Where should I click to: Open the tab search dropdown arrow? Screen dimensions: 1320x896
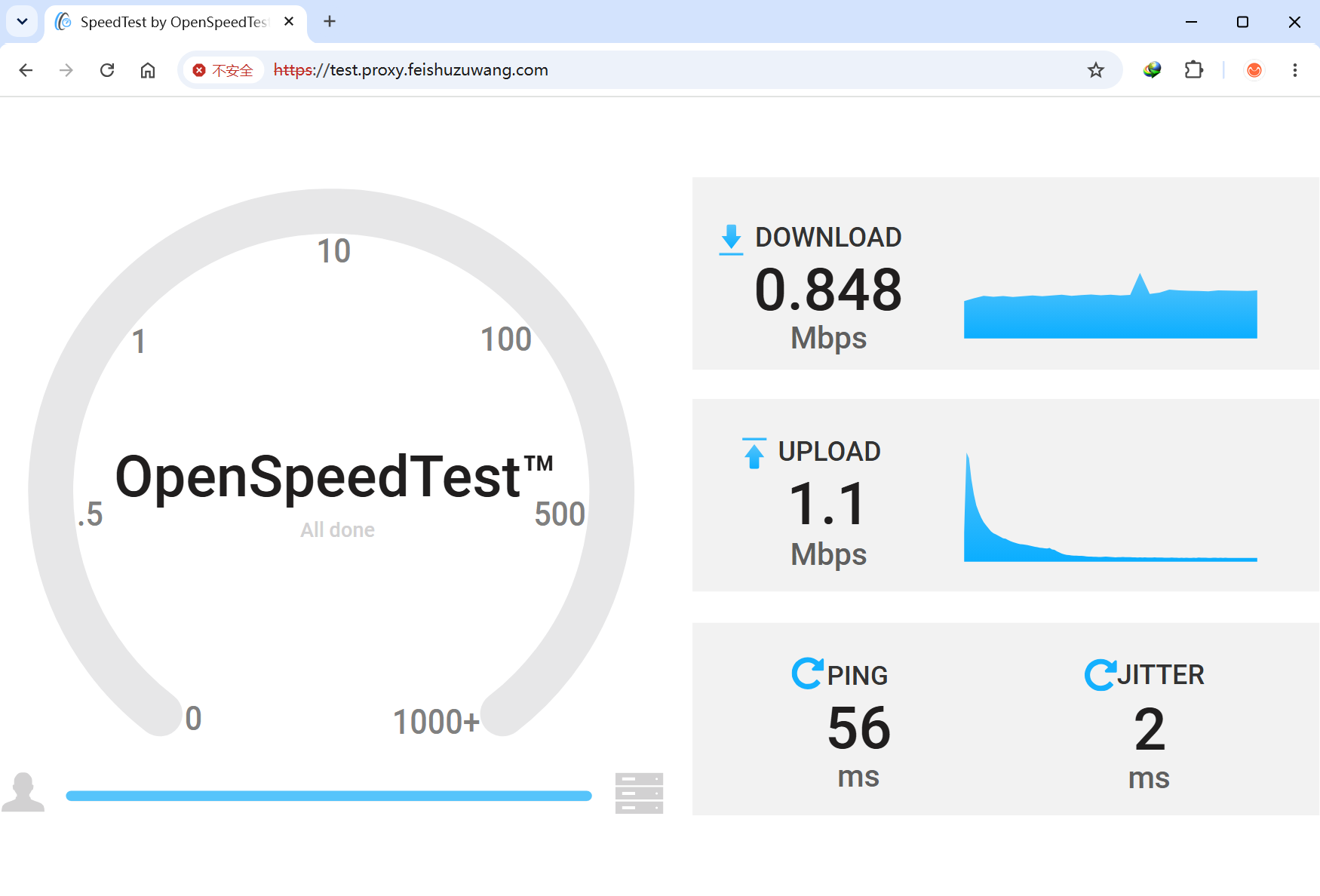pos(23,21)
